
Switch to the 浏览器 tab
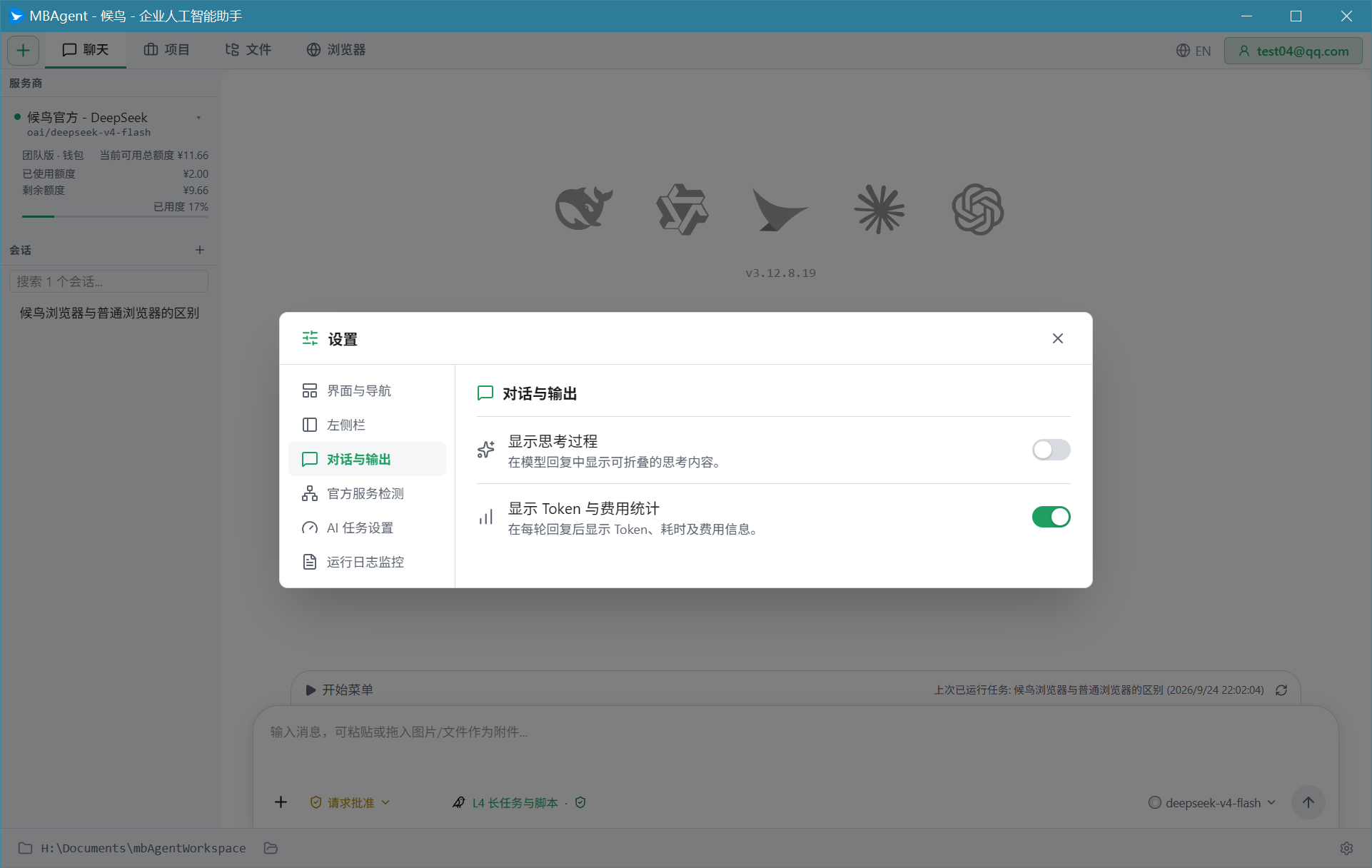click(x=336, y=50)
